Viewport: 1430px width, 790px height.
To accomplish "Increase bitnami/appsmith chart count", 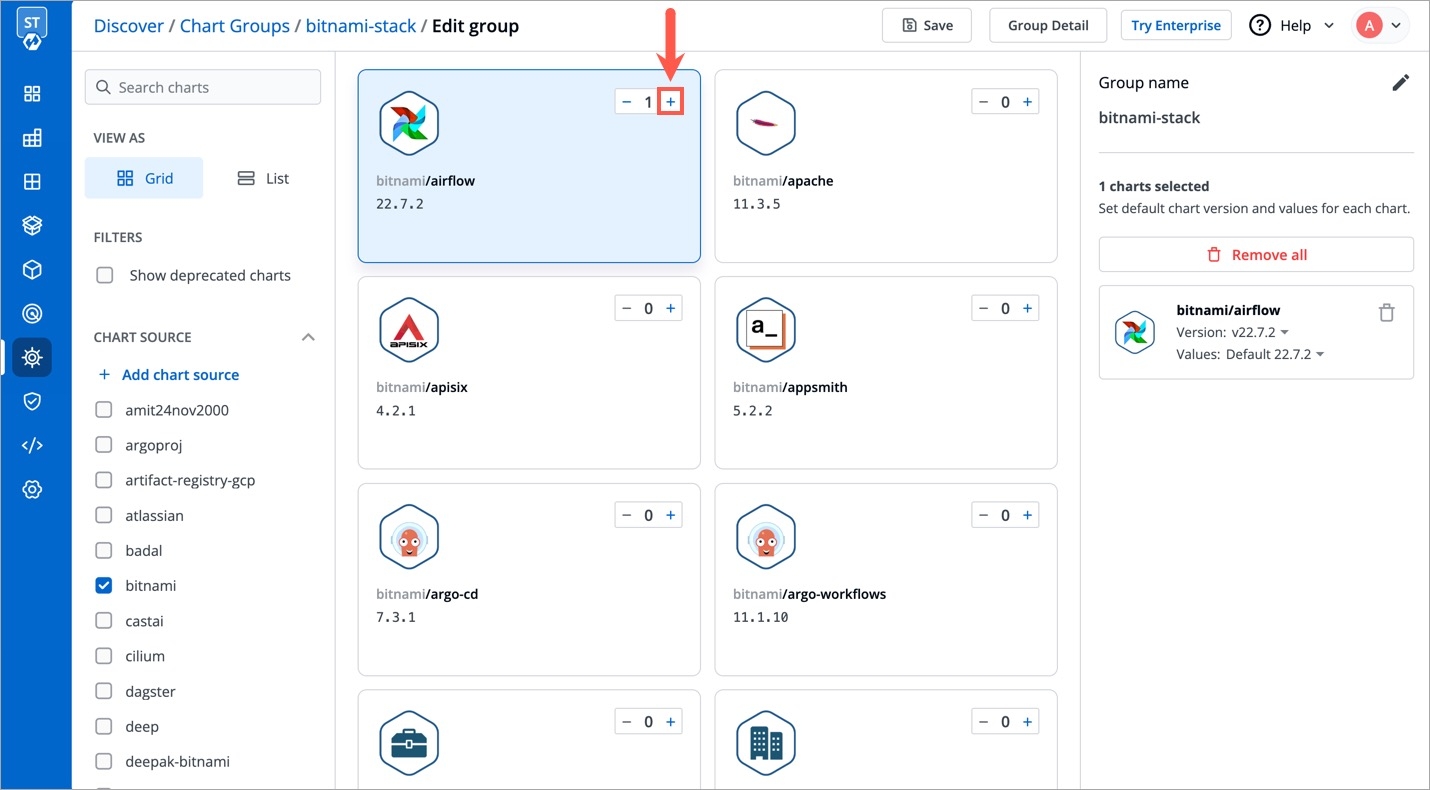I will [x=1028, y=309].
